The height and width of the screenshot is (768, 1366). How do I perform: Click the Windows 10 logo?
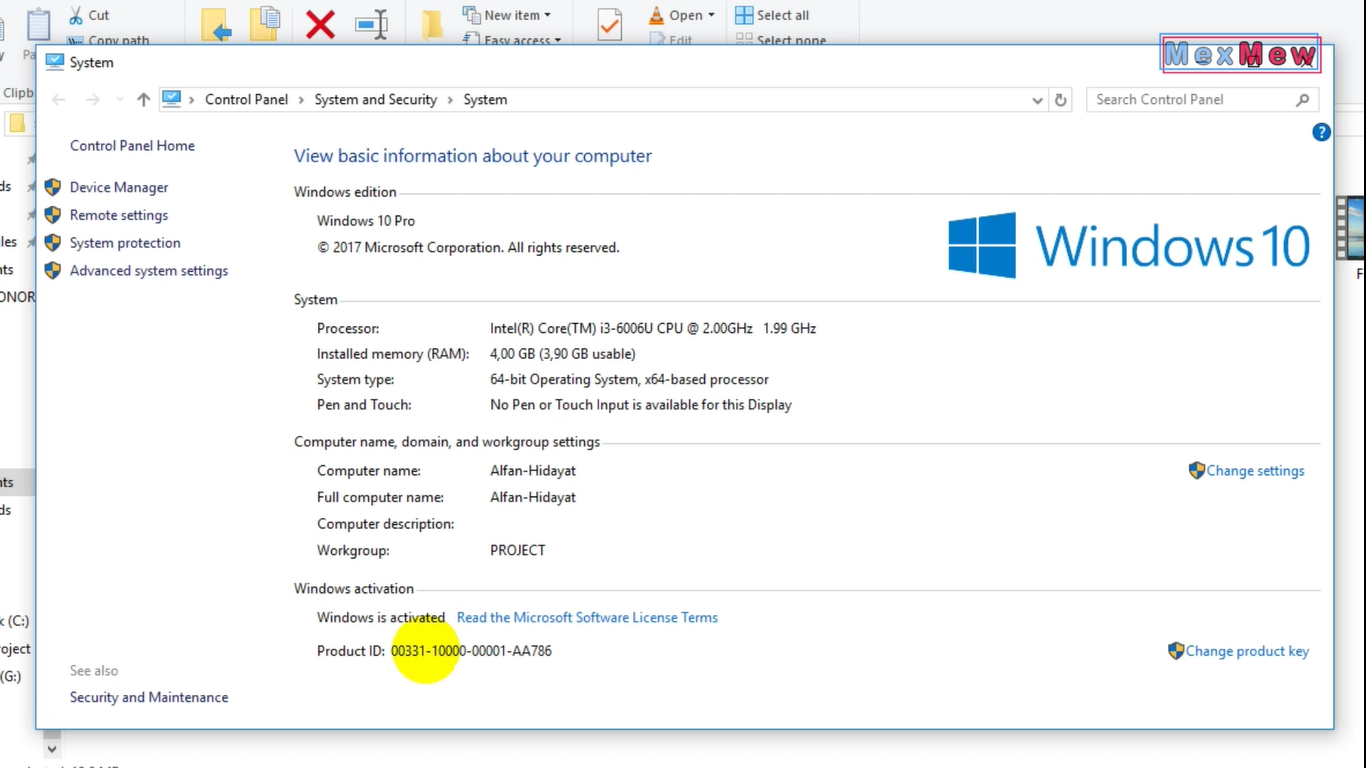1129,245
